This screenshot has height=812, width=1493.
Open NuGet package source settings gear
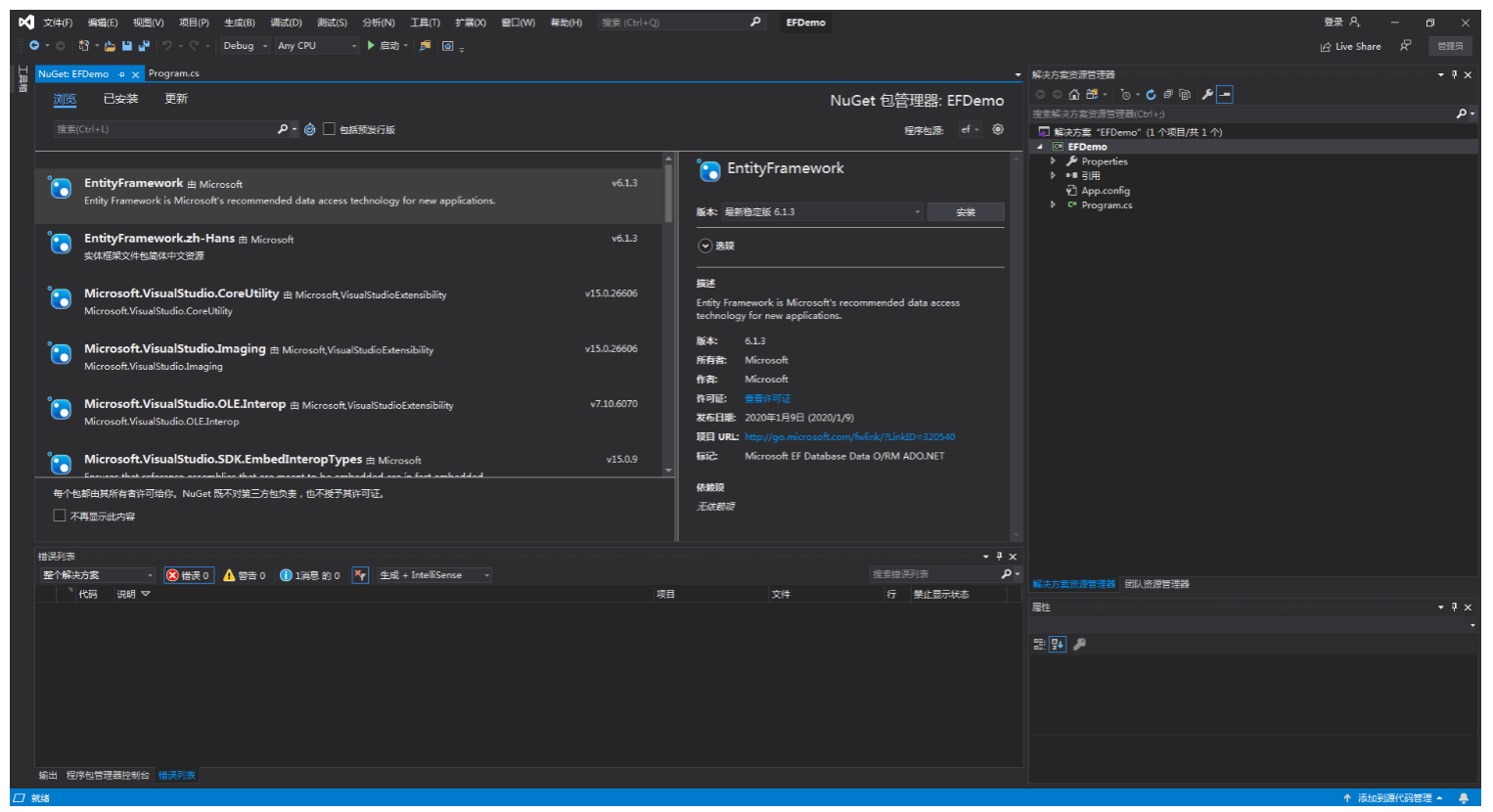[x=998, y=129]
